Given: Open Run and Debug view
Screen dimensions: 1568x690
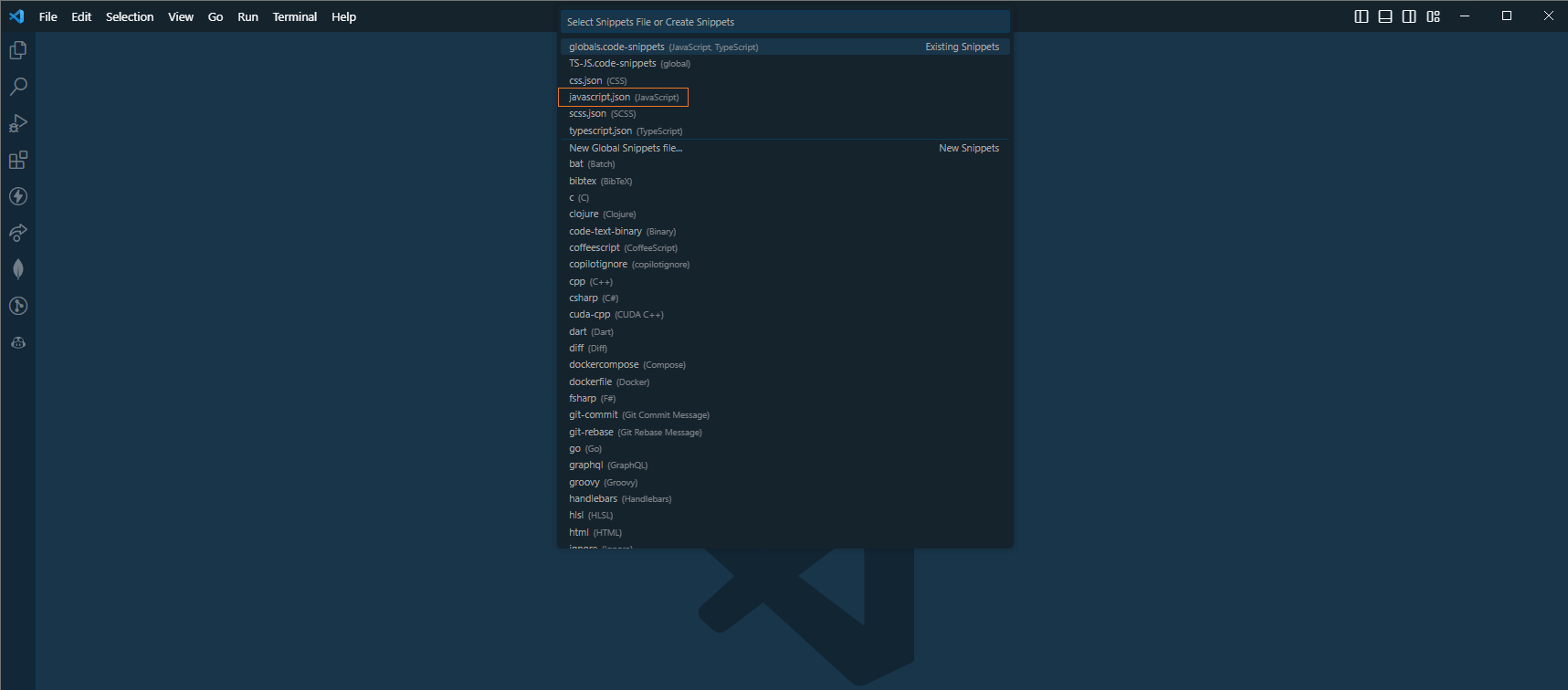Looking at the screenshot, I should click(x=17, y=123).
